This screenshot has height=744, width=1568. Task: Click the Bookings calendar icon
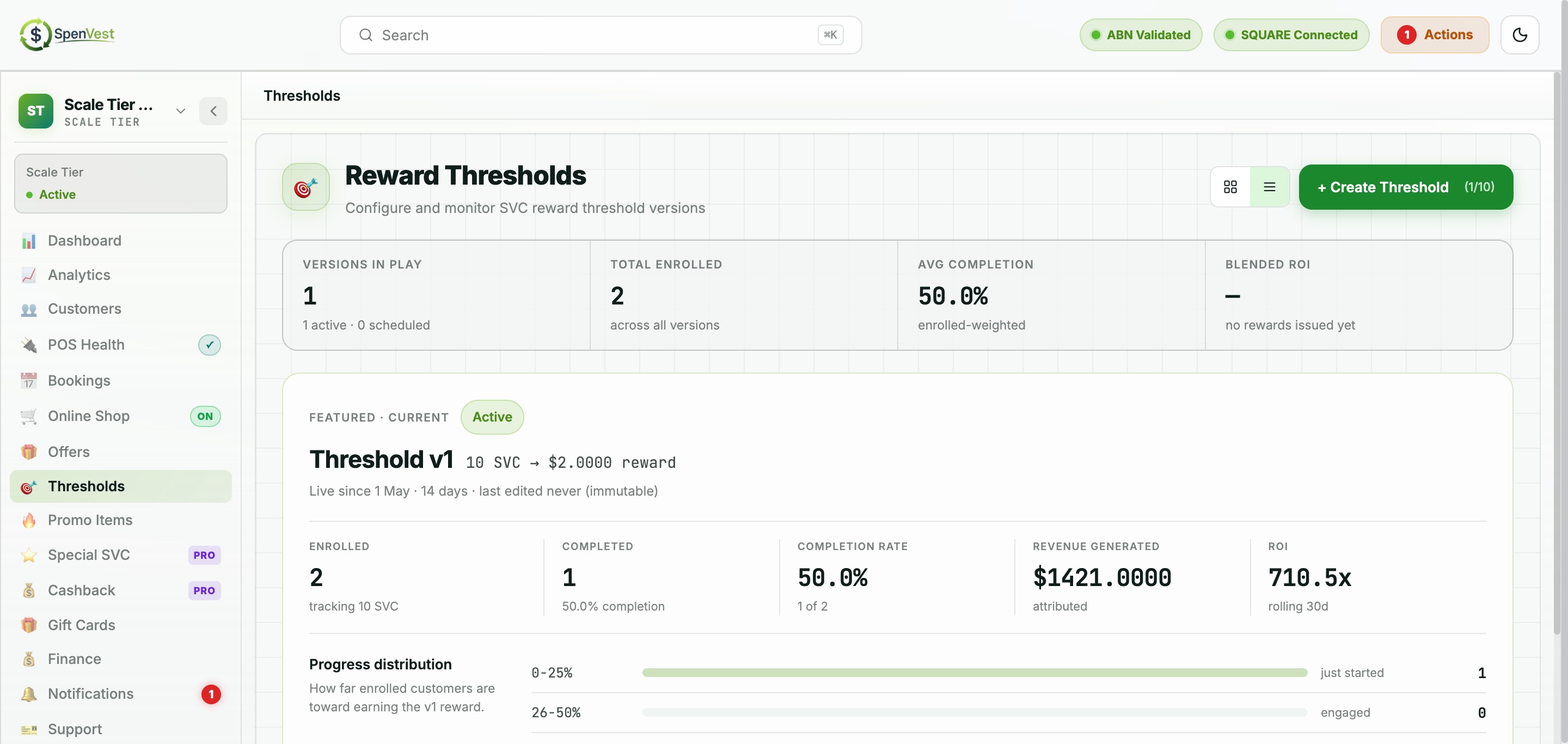click(29, 381)
